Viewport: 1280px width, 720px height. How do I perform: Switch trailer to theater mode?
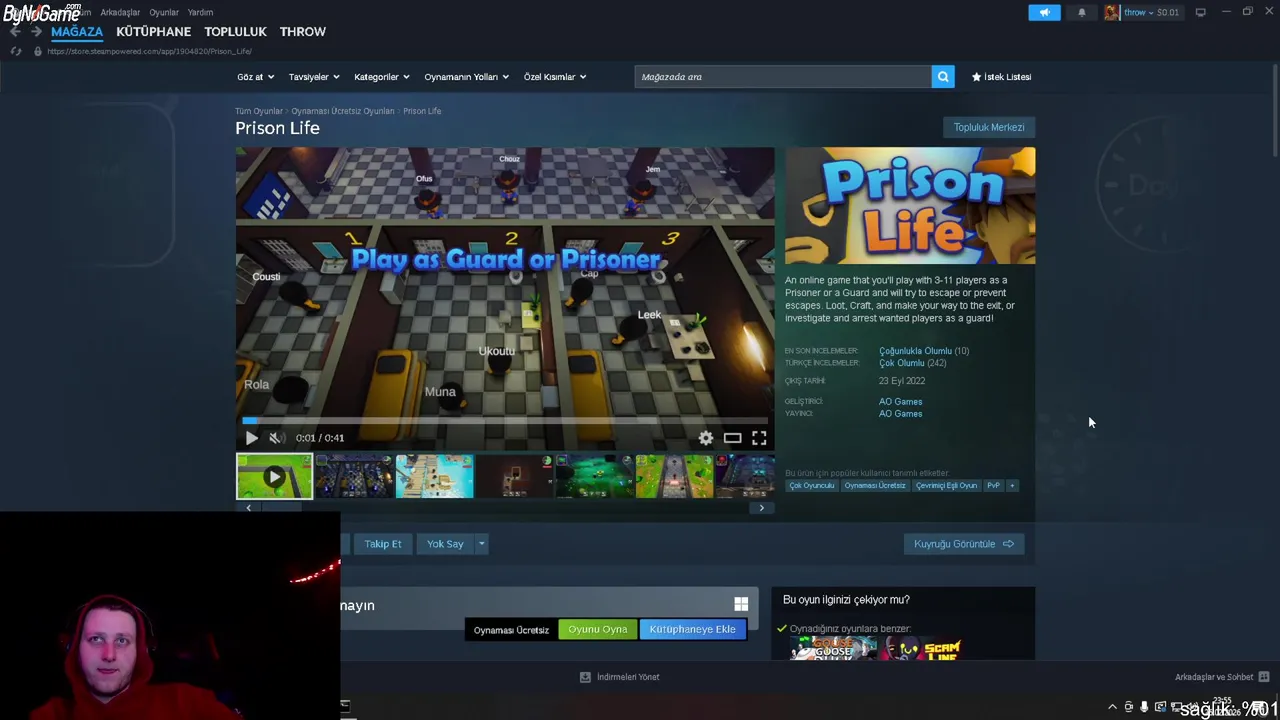(x=732, y=438)
